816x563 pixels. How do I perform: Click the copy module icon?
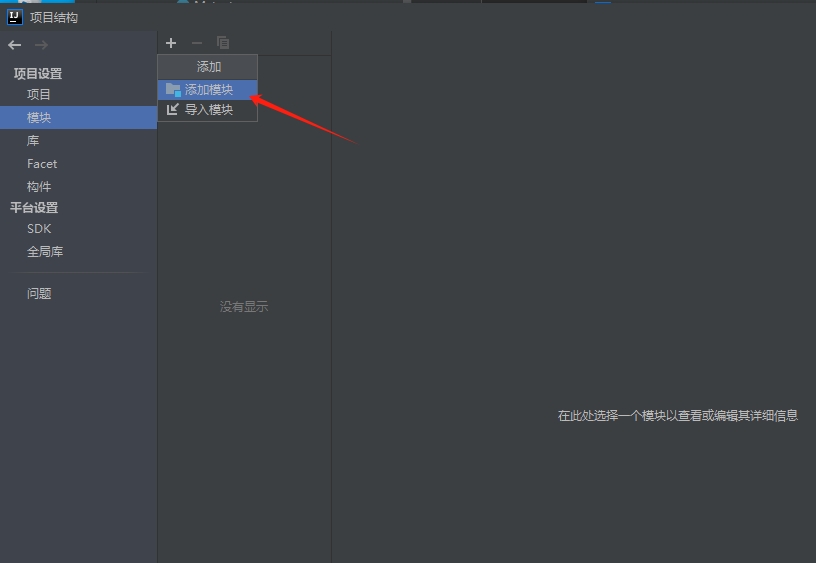[223, 43]
